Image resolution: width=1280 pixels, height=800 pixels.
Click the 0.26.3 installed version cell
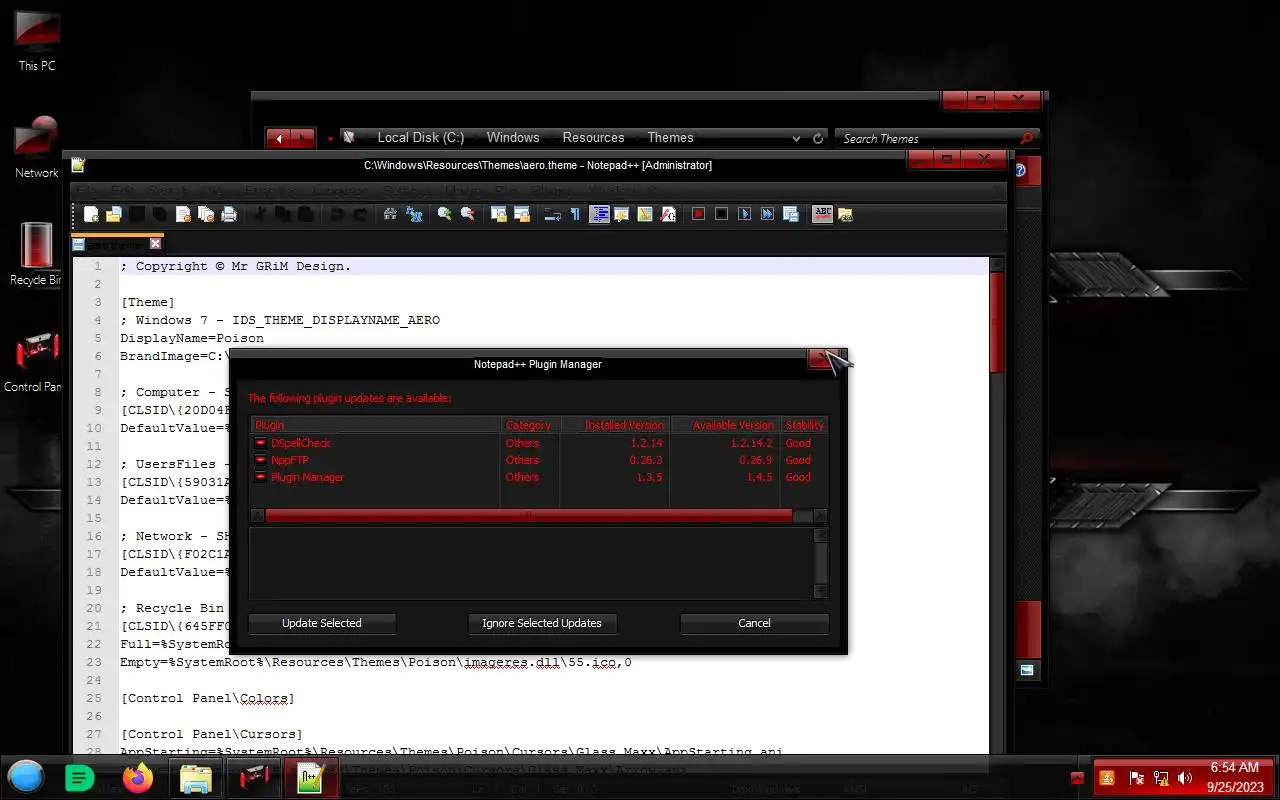[645, 460]
